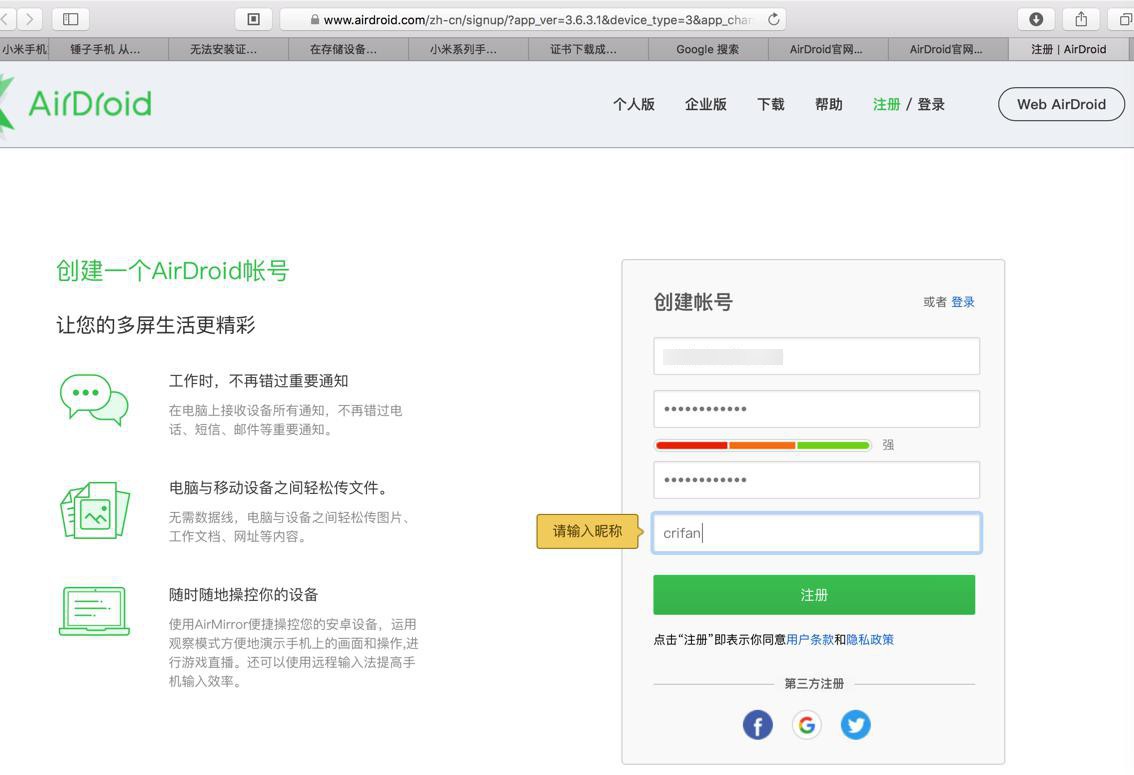This screenshot has width=1134, height=775.
Task: Switch to the Google 搜索 tab
Action: [x=708, y=49]
